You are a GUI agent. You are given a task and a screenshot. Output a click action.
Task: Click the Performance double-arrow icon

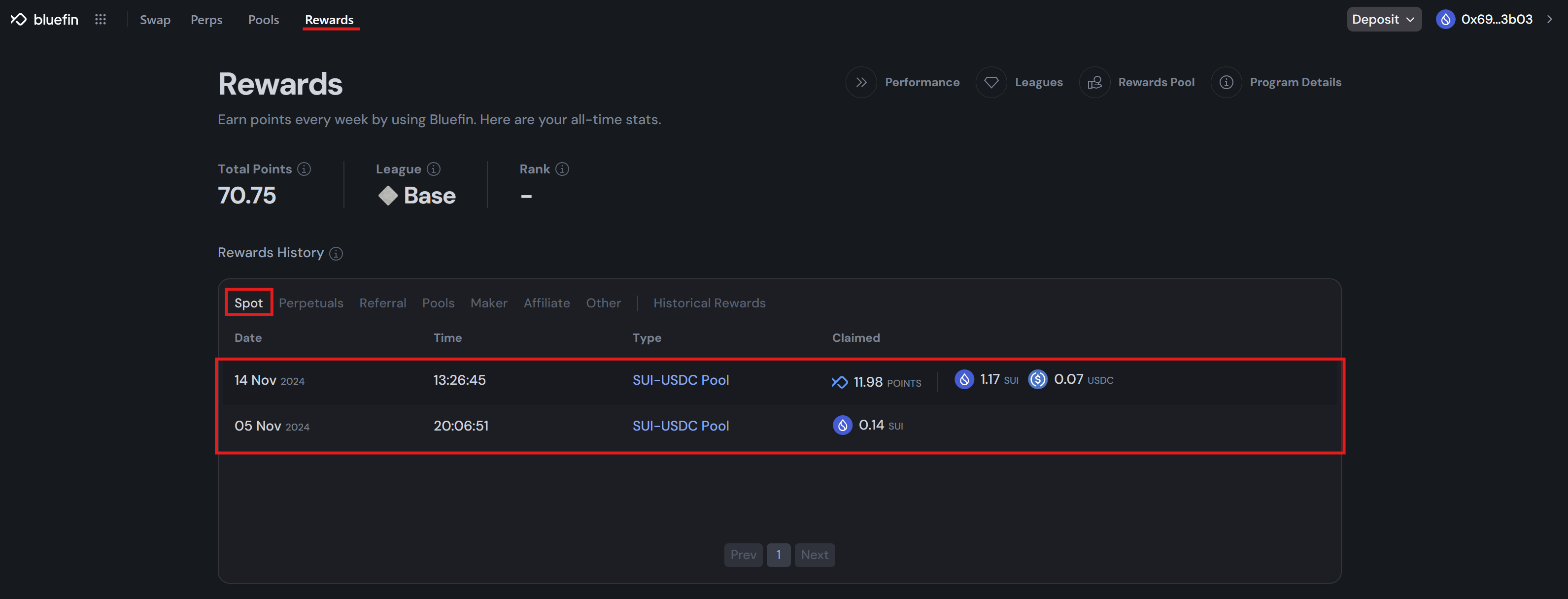[861, 82]
